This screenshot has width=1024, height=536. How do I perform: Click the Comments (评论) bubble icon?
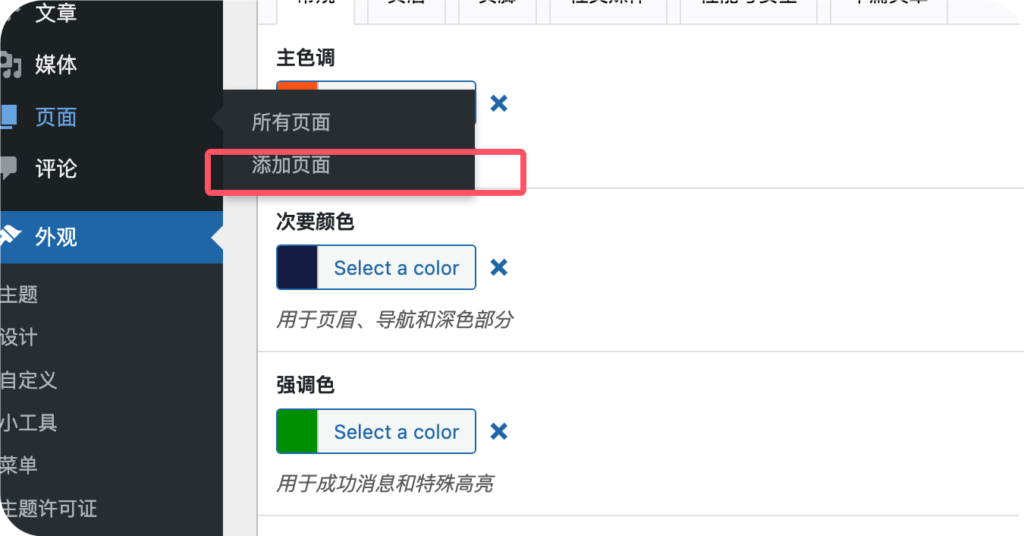tap(8, 168)
